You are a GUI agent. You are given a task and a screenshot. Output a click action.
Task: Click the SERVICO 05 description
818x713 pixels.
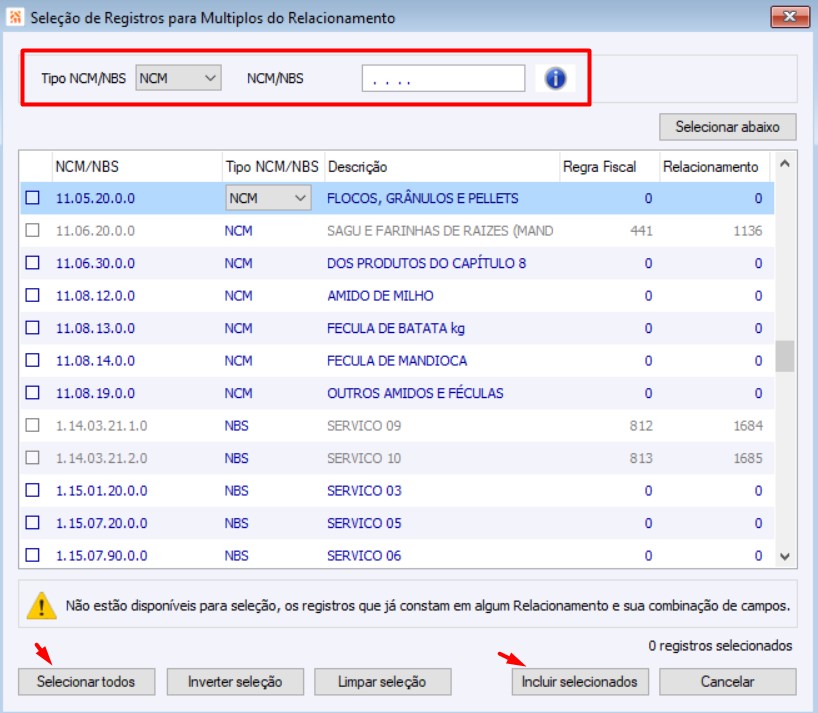(x=364, y=523)
